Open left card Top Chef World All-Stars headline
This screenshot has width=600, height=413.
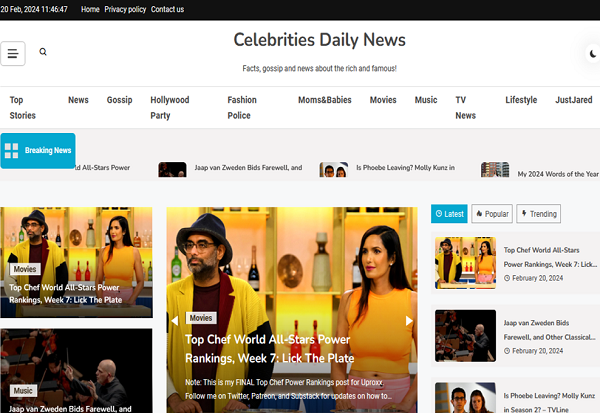pyautogui.click(x=65, y=294)
